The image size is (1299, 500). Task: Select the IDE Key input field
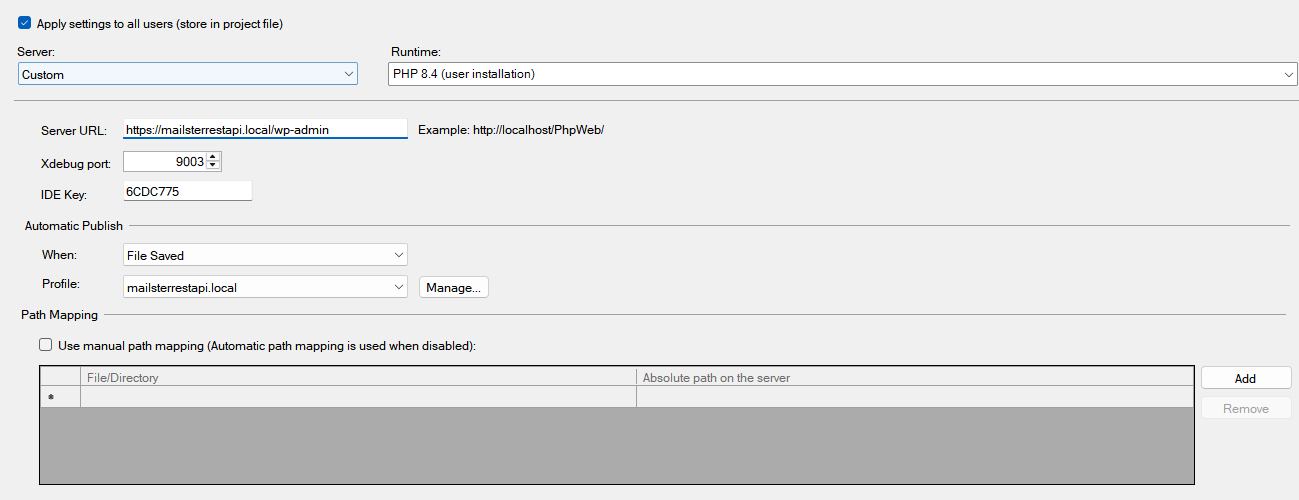tap(187, 191)
